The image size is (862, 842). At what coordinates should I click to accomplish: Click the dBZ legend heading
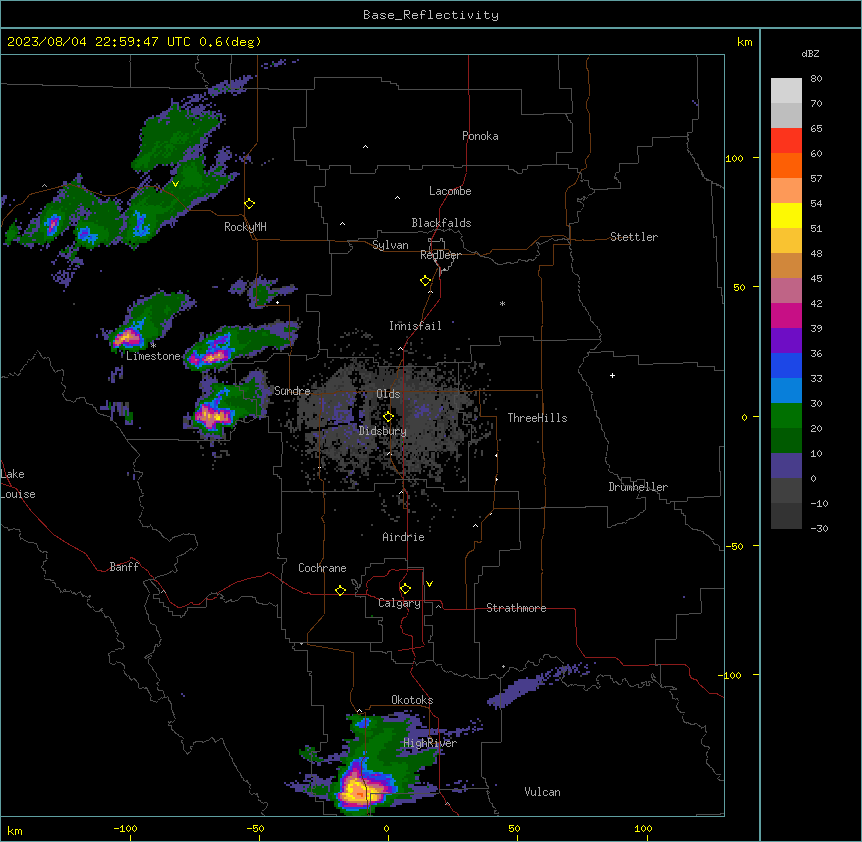click(810, 53)
